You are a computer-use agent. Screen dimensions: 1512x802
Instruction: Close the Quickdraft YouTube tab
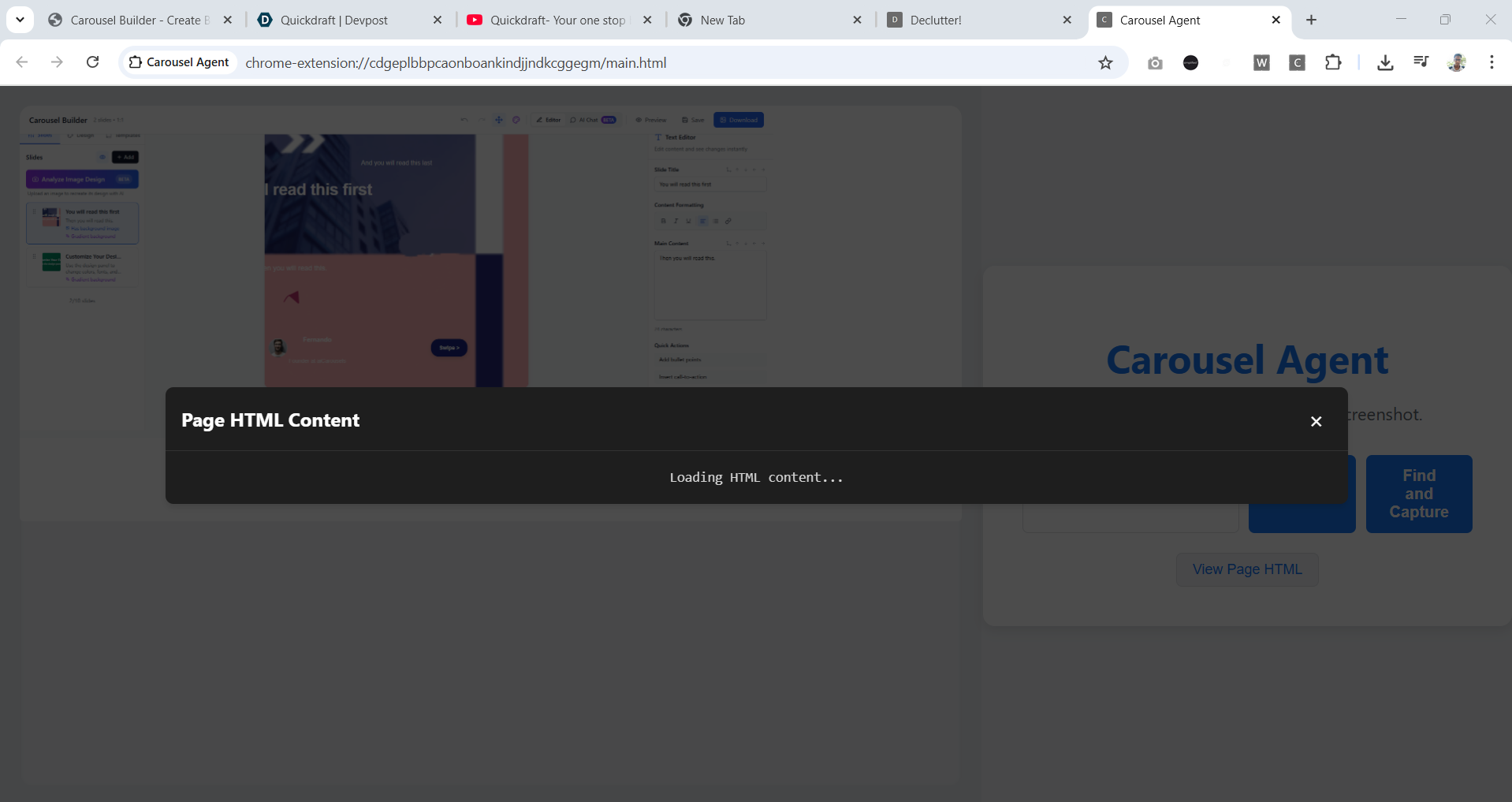[x=647, y=21]
